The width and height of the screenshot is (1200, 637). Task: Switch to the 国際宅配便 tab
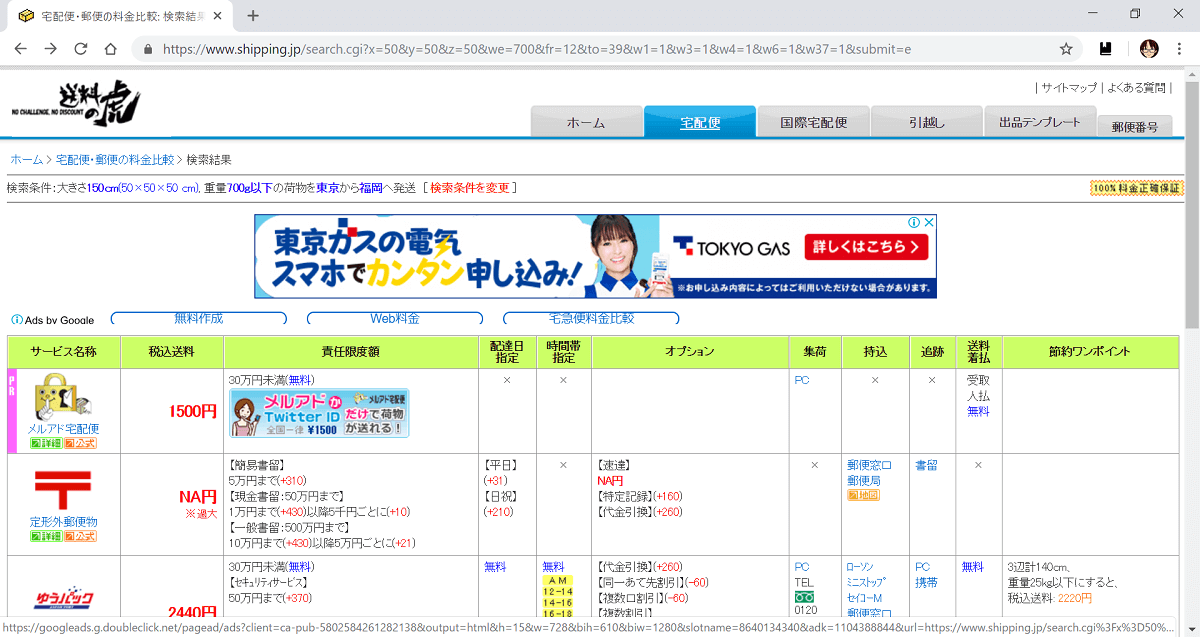pyautogui.click(x=814, y=123)
